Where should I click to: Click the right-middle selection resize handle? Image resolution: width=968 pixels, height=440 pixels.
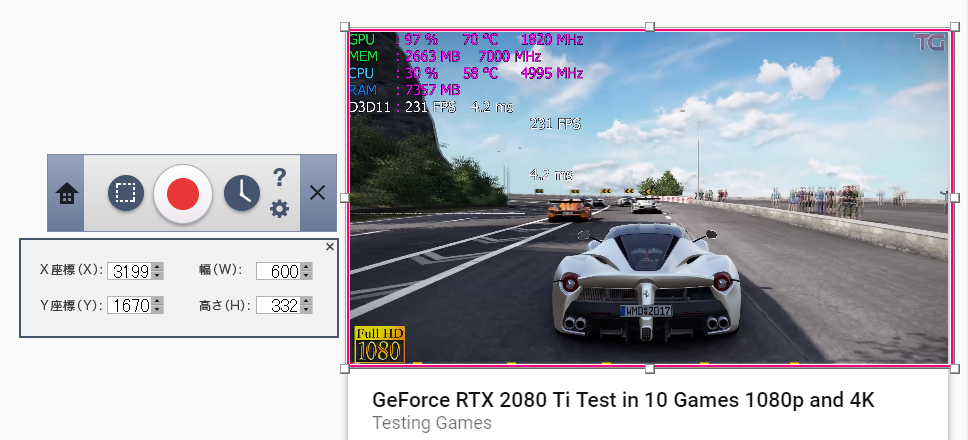[x=954, y=197]
